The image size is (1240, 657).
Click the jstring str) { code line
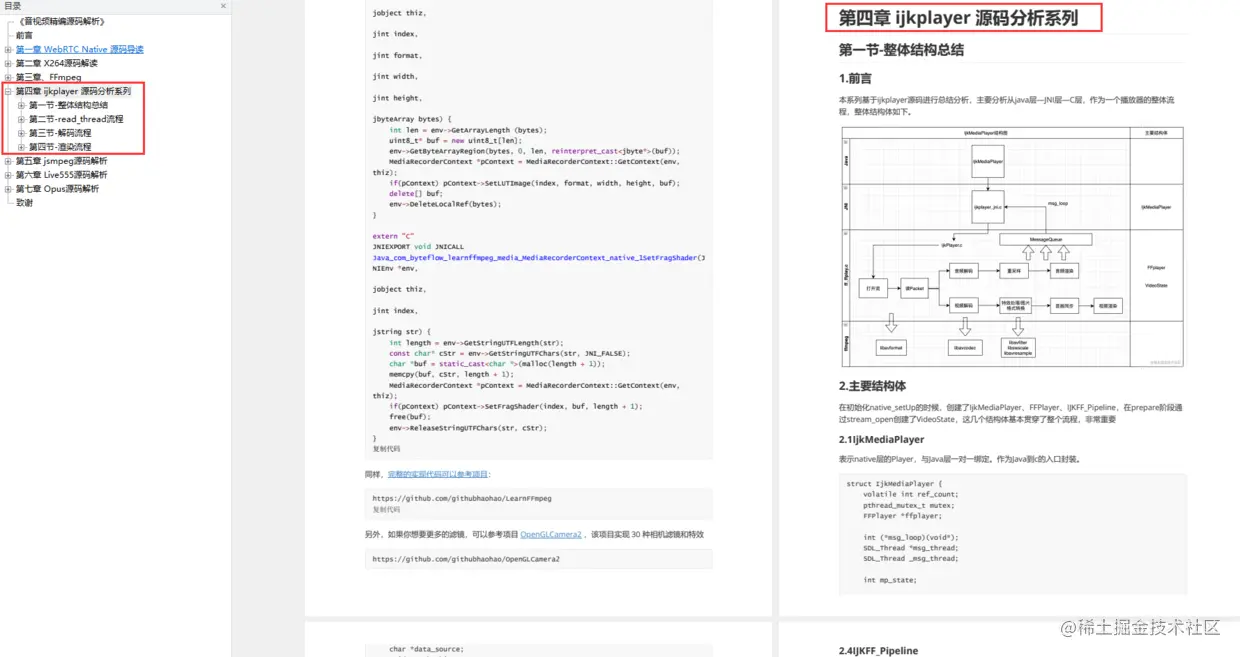click(x=401, y=331)
